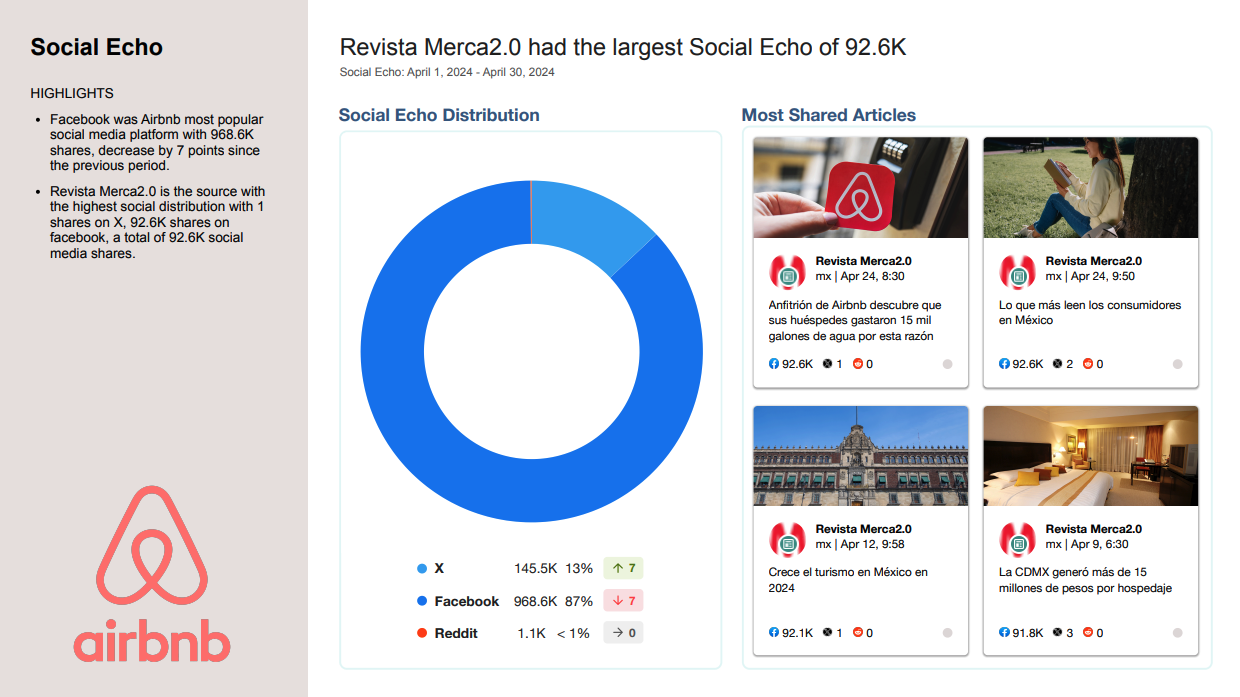Click the Facebook label in the chart legend

click(x=466, y=601)
